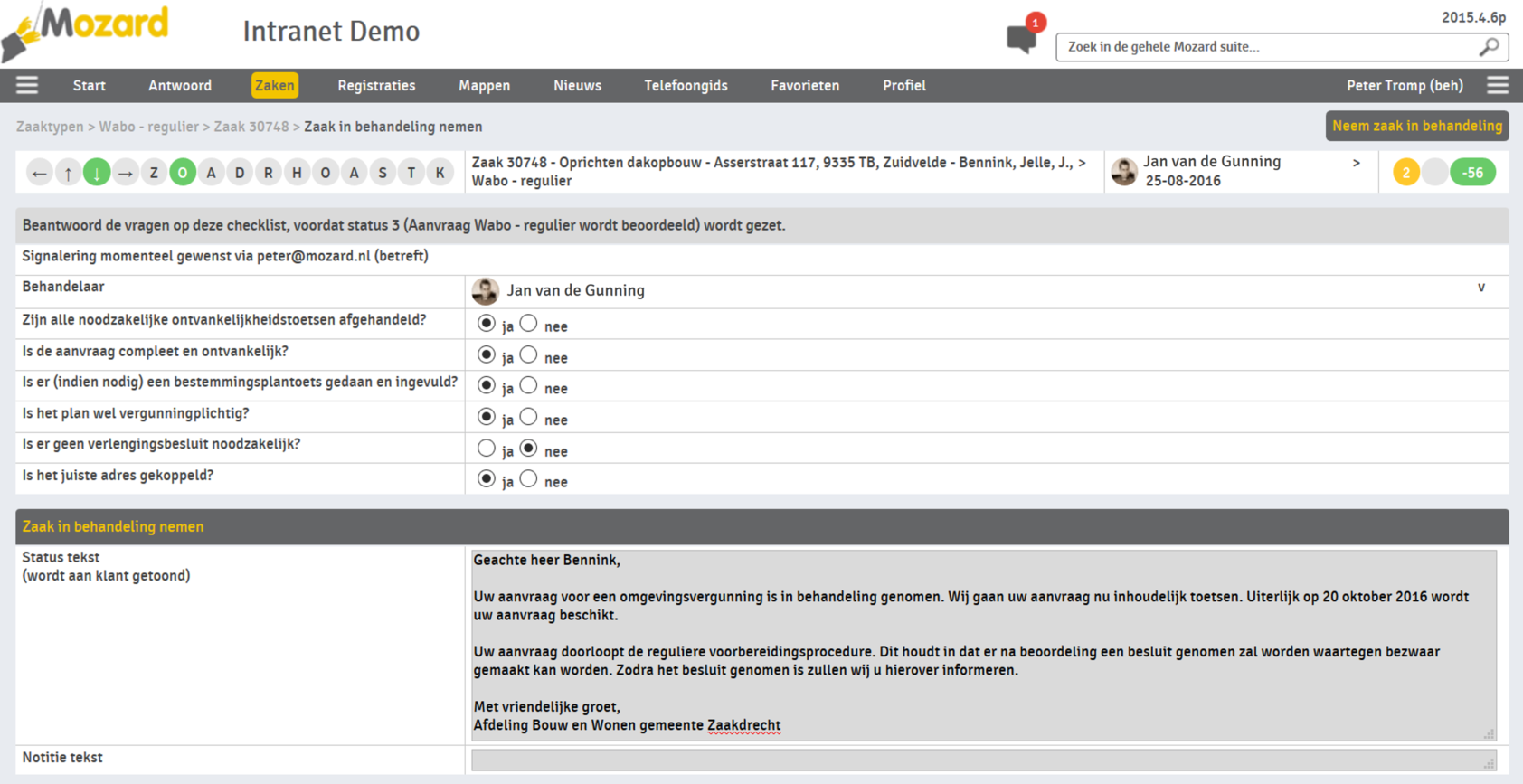Click Jan van de Gunning avatar in case header

pyautogui.click(x=1124, y=172)
